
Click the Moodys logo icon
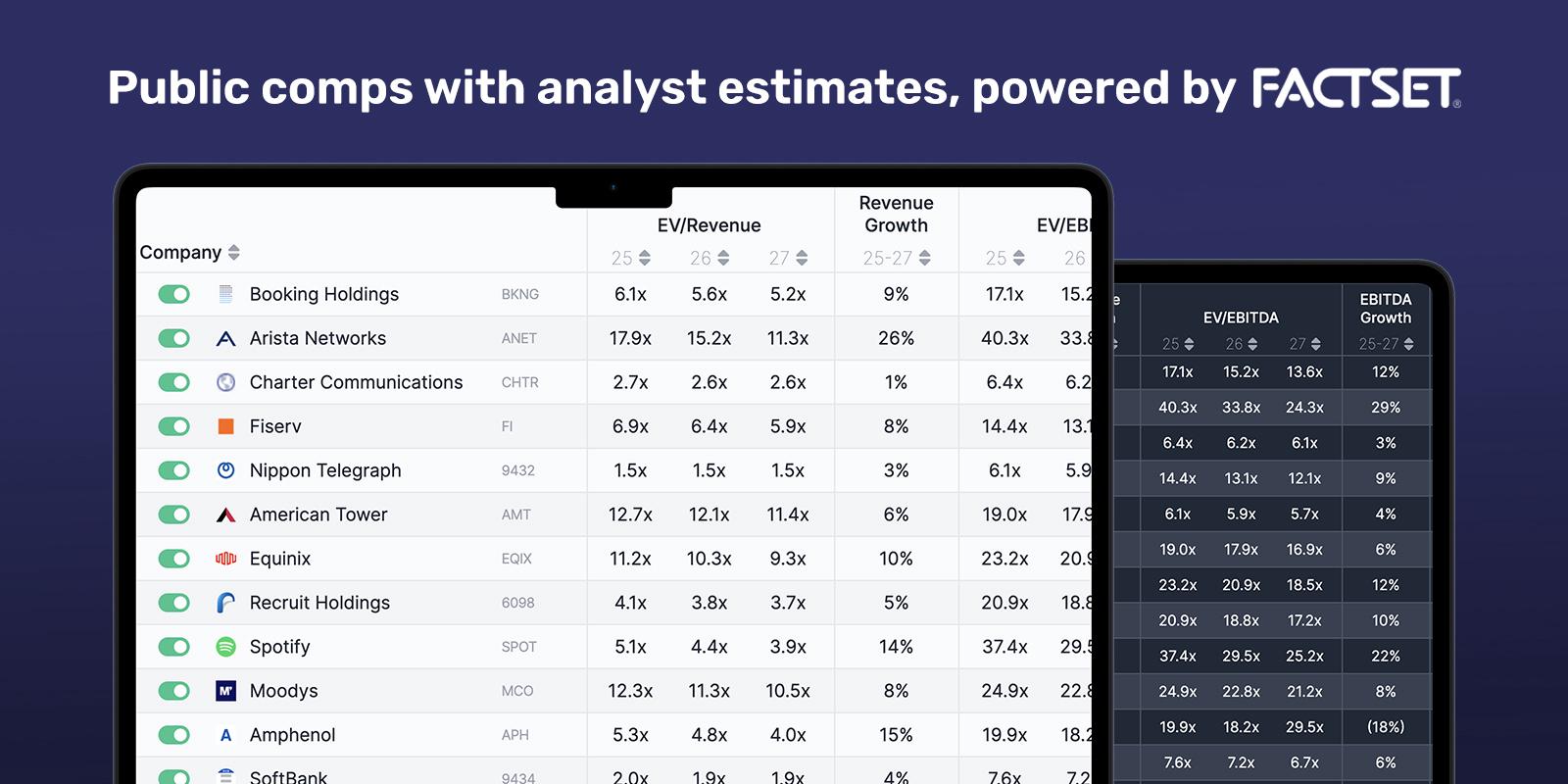(x=225, y=691)
